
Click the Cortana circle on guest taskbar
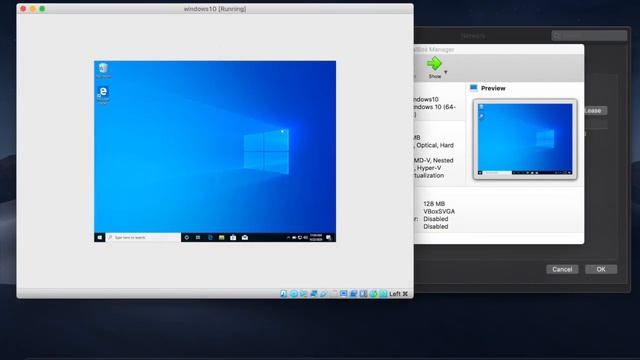pos(187,237)
